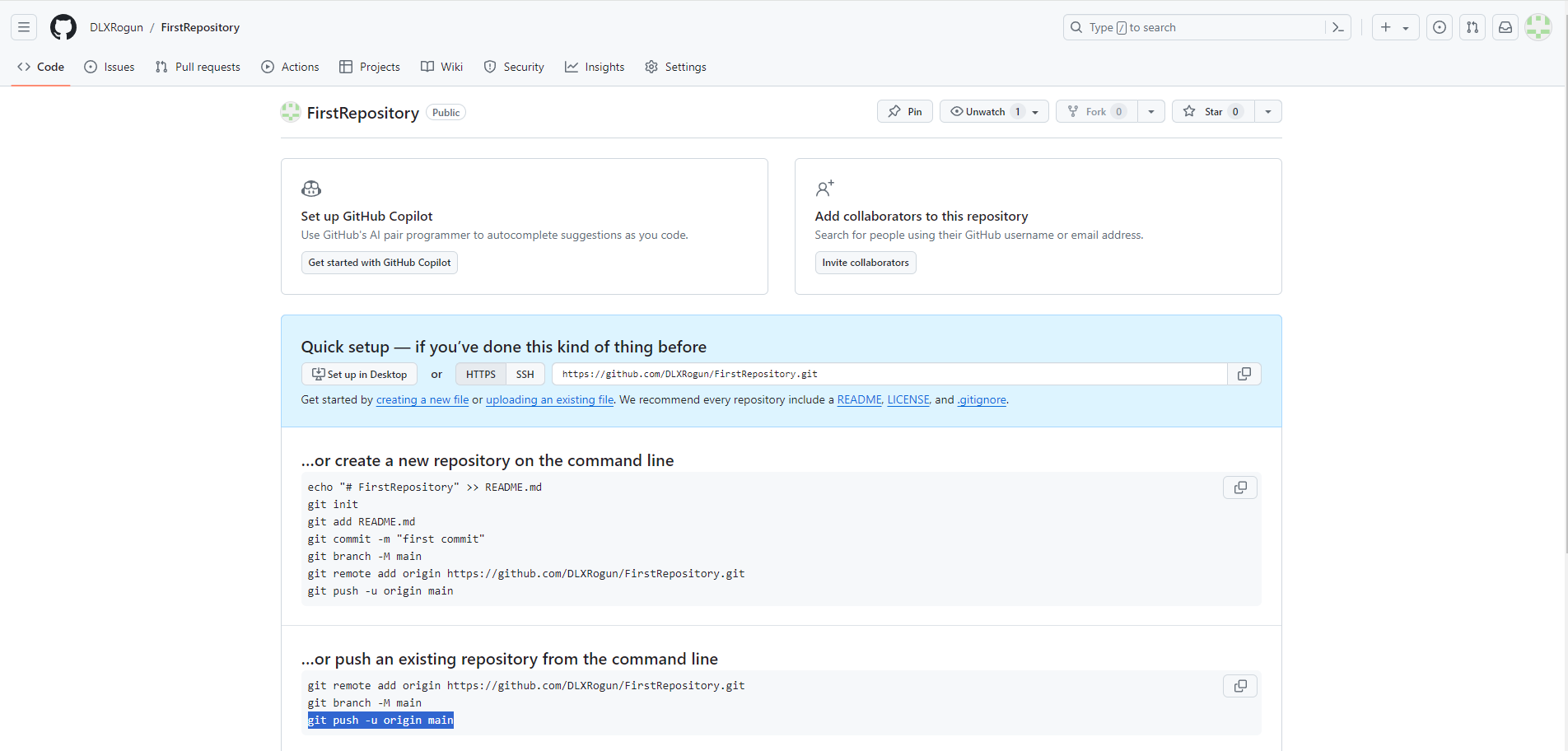Open the repository Settings tab

pos(676,67)
